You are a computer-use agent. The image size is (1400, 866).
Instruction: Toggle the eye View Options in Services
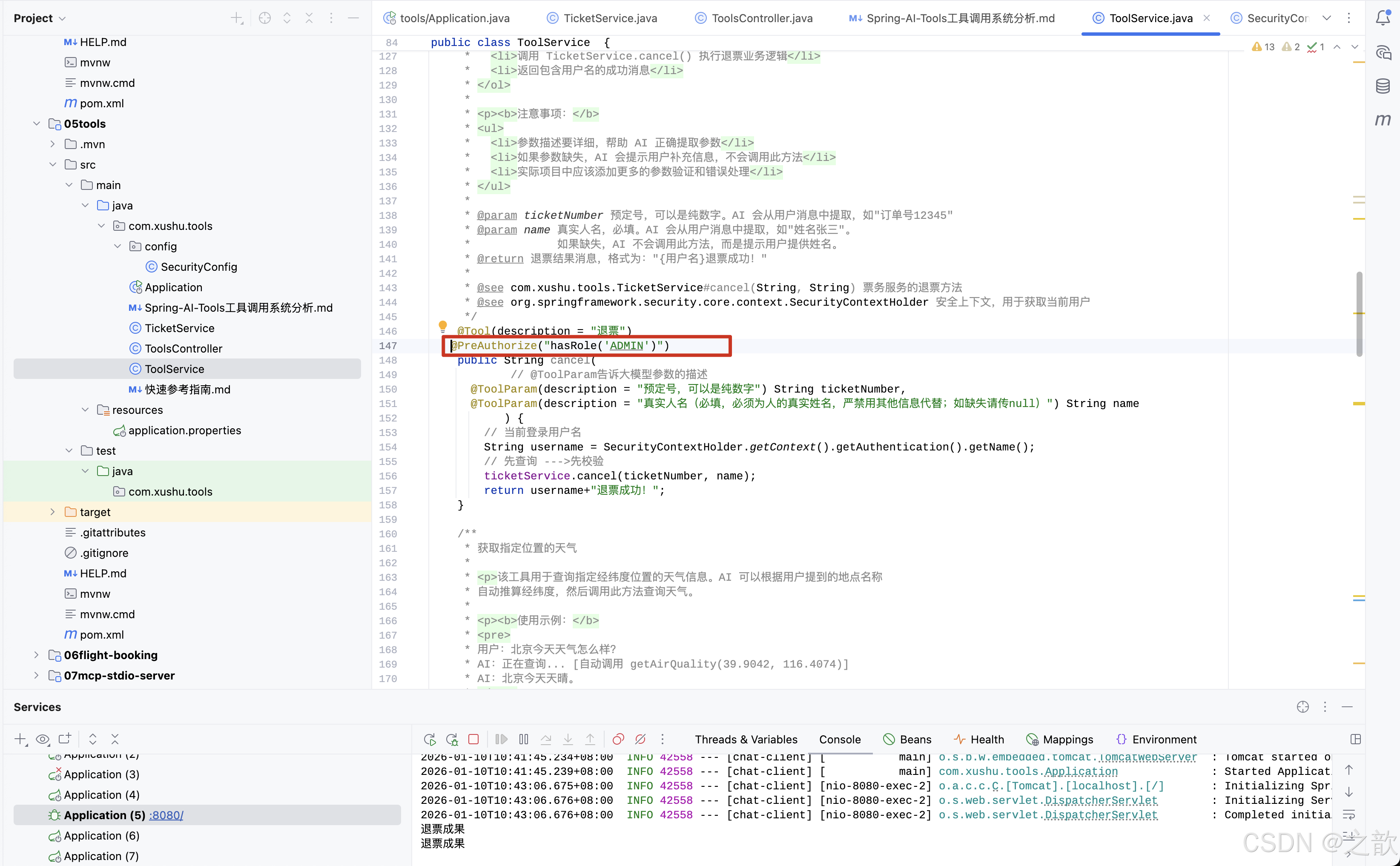coord(43,740)
